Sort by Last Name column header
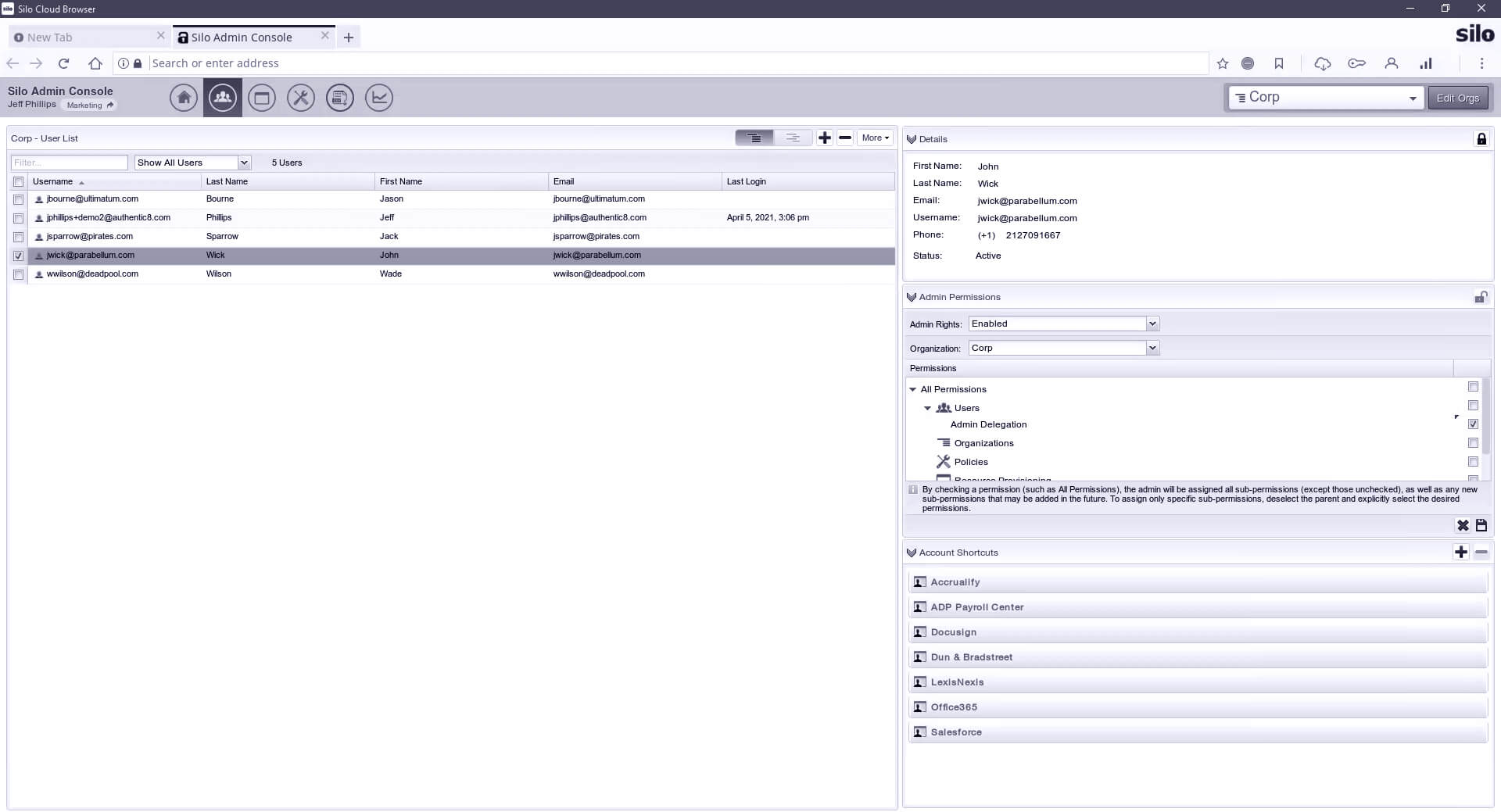This screenshot has height=812, width=1501. click(x=288, y=181)
